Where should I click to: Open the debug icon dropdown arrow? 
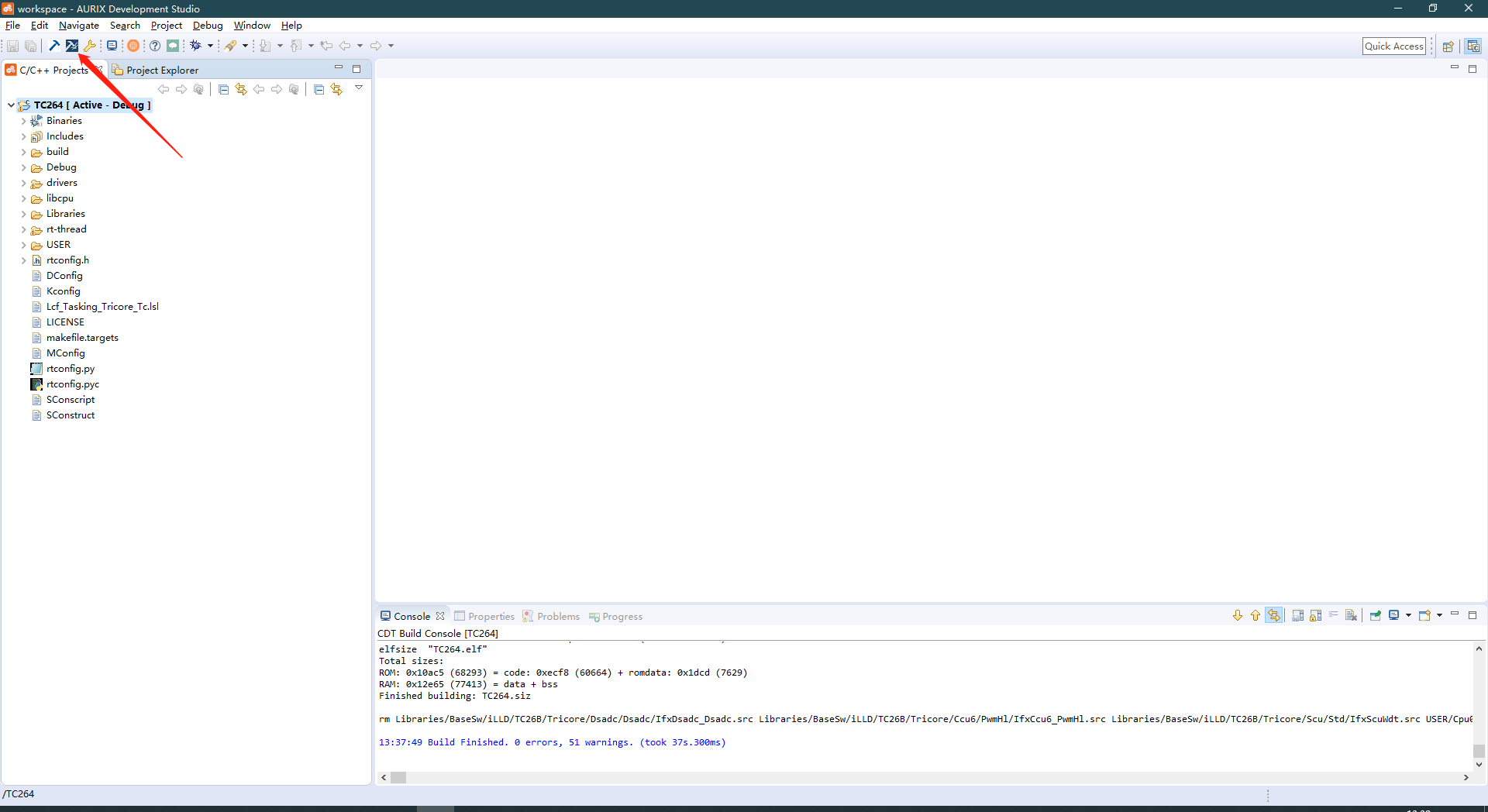[x=210, y=46]
